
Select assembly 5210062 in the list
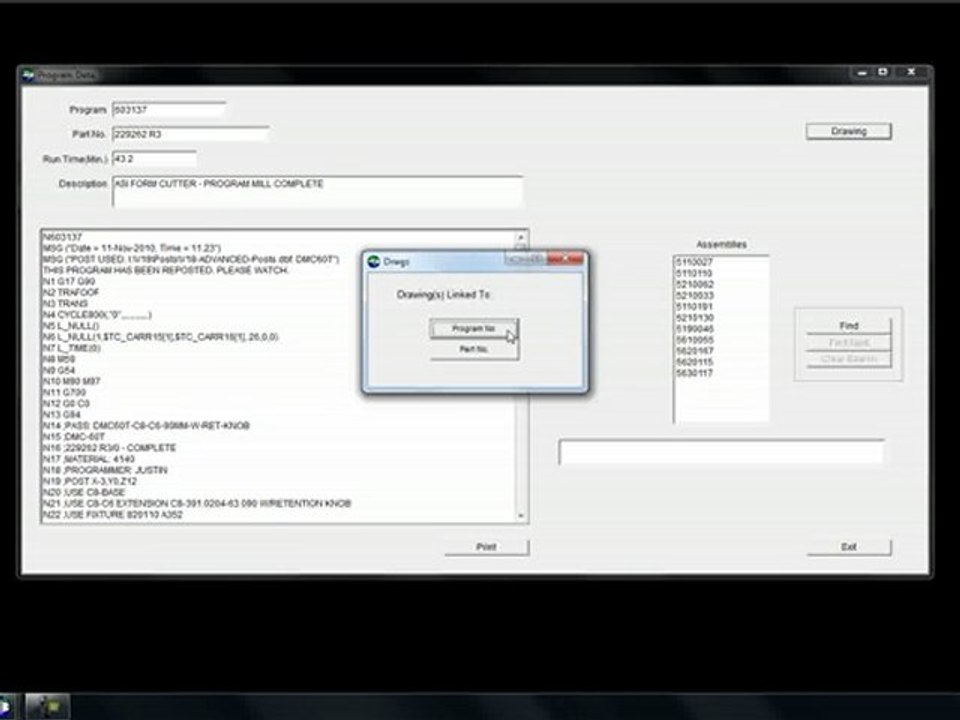tap(694, 285)
